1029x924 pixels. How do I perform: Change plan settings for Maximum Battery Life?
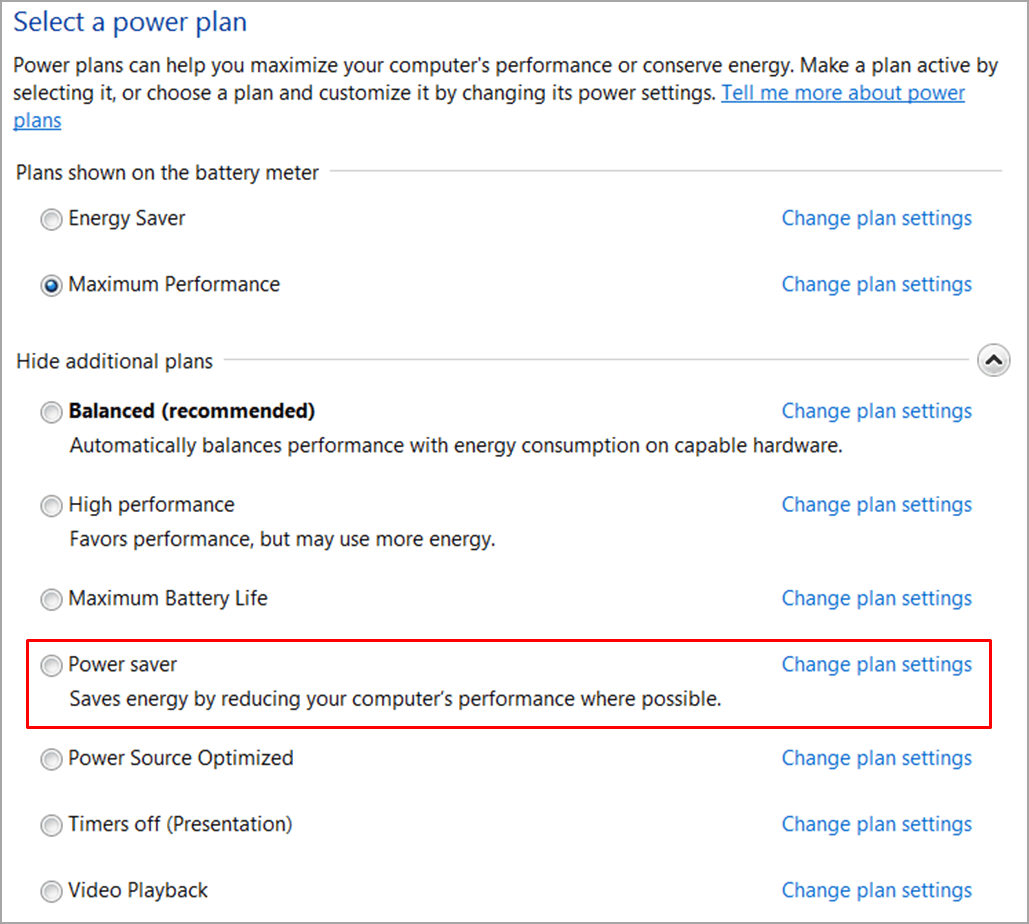876,599
